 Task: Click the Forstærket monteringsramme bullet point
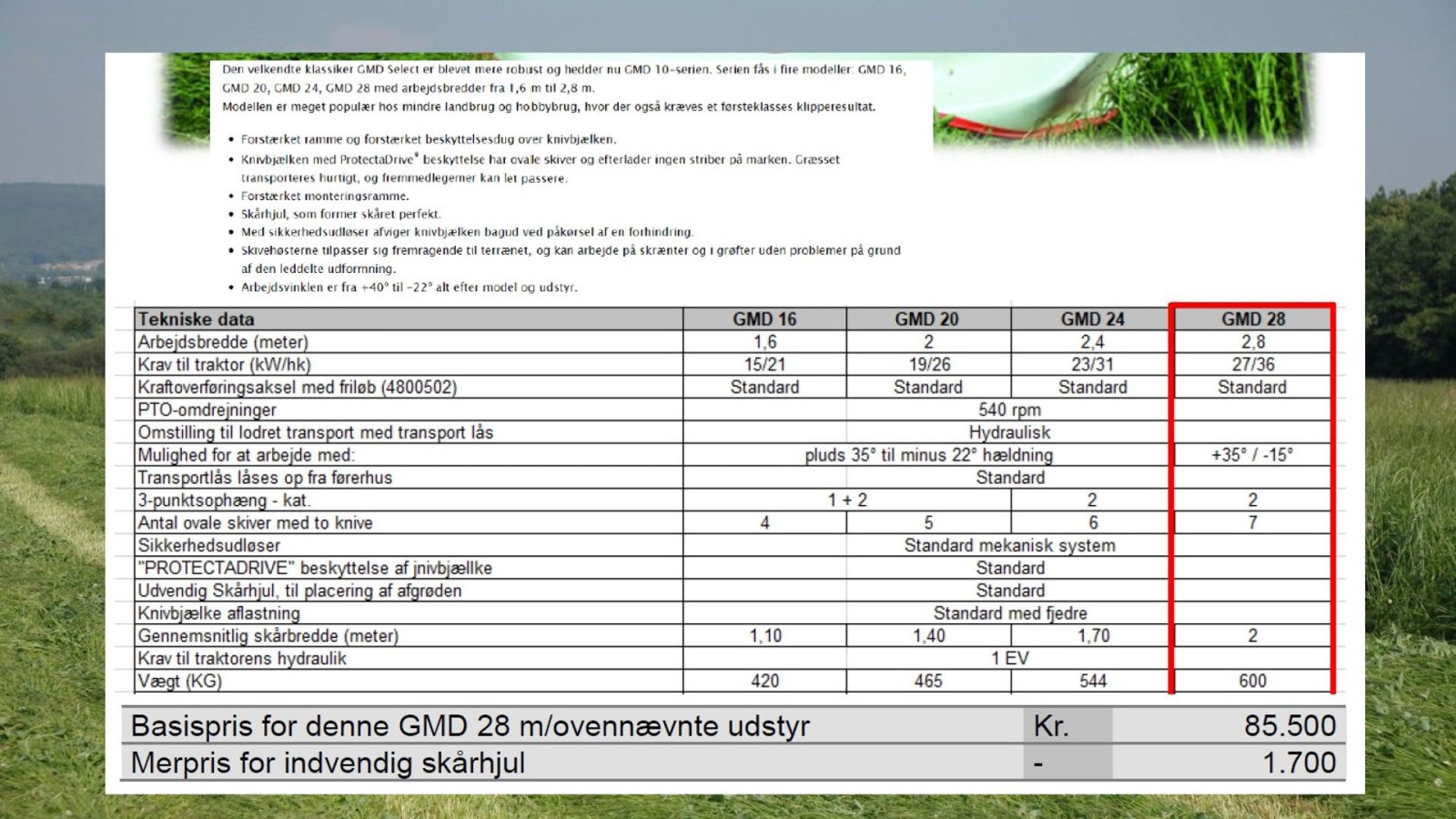pos(325,196)
